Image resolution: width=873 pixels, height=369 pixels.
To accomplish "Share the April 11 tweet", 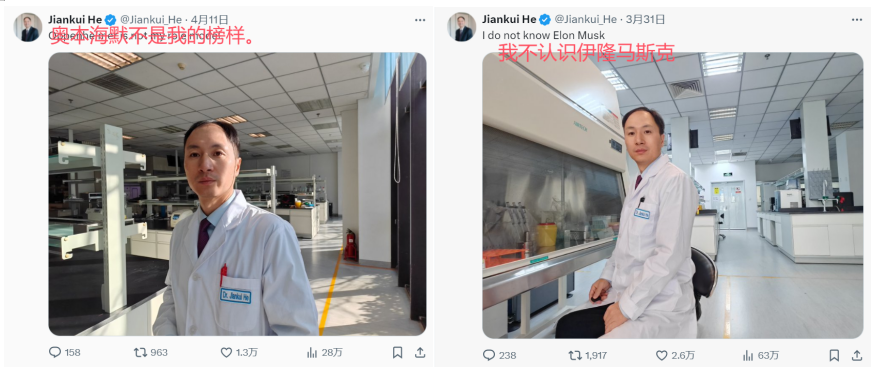I will tap(420, 352).
